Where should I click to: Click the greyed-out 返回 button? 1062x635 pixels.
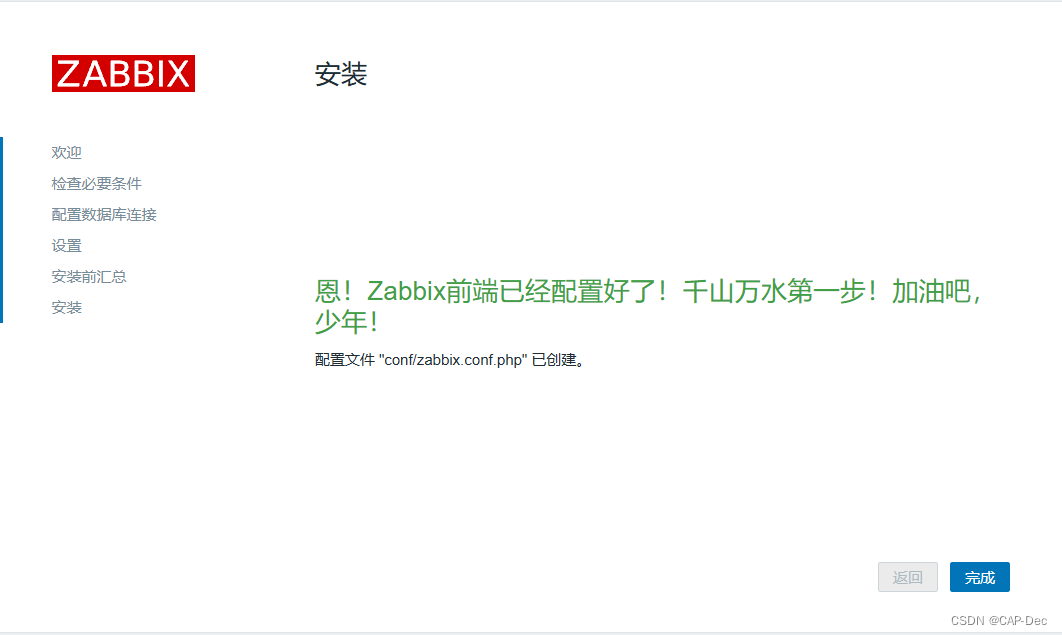coord(908,577)
